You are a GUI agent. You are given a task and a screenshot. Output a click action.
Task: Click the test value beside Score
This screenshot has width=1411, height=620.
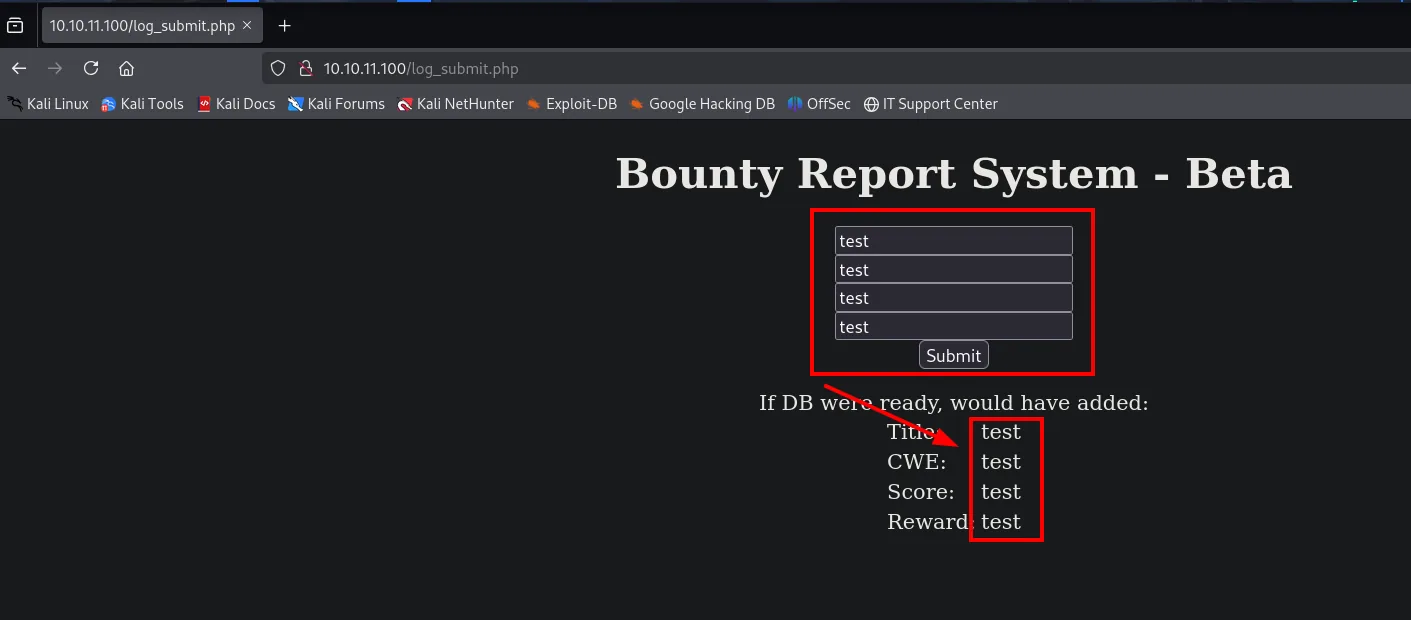point(1001,492)
